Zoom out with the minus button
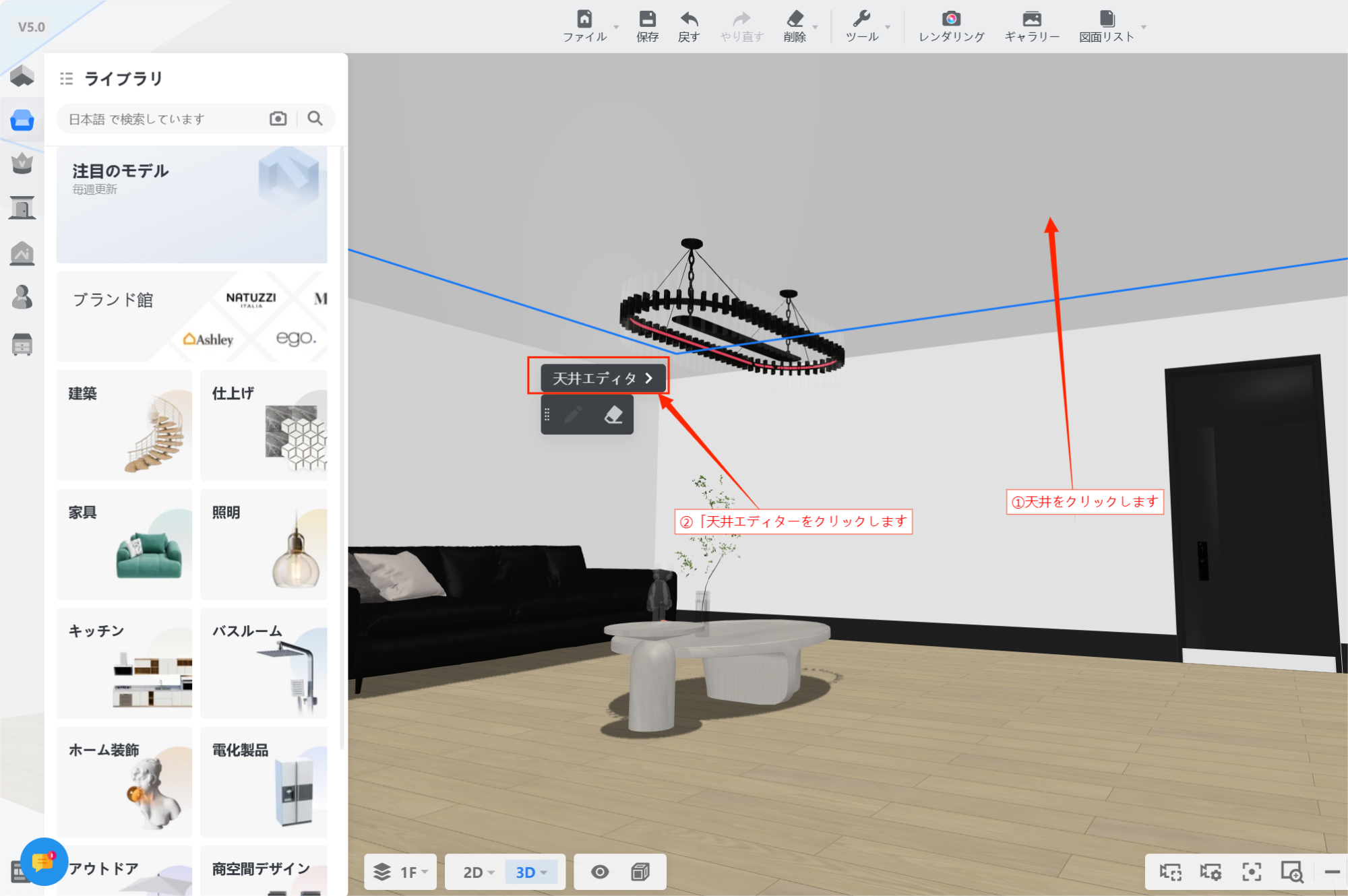Screen dimensions: 1348x896 pyautogui.click(x=1332, y=872)
